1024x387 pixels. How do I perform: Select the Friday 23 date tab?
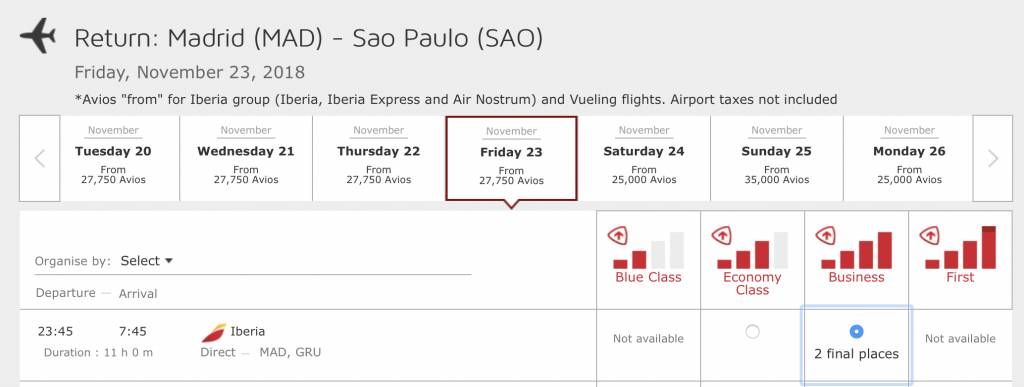511,159
